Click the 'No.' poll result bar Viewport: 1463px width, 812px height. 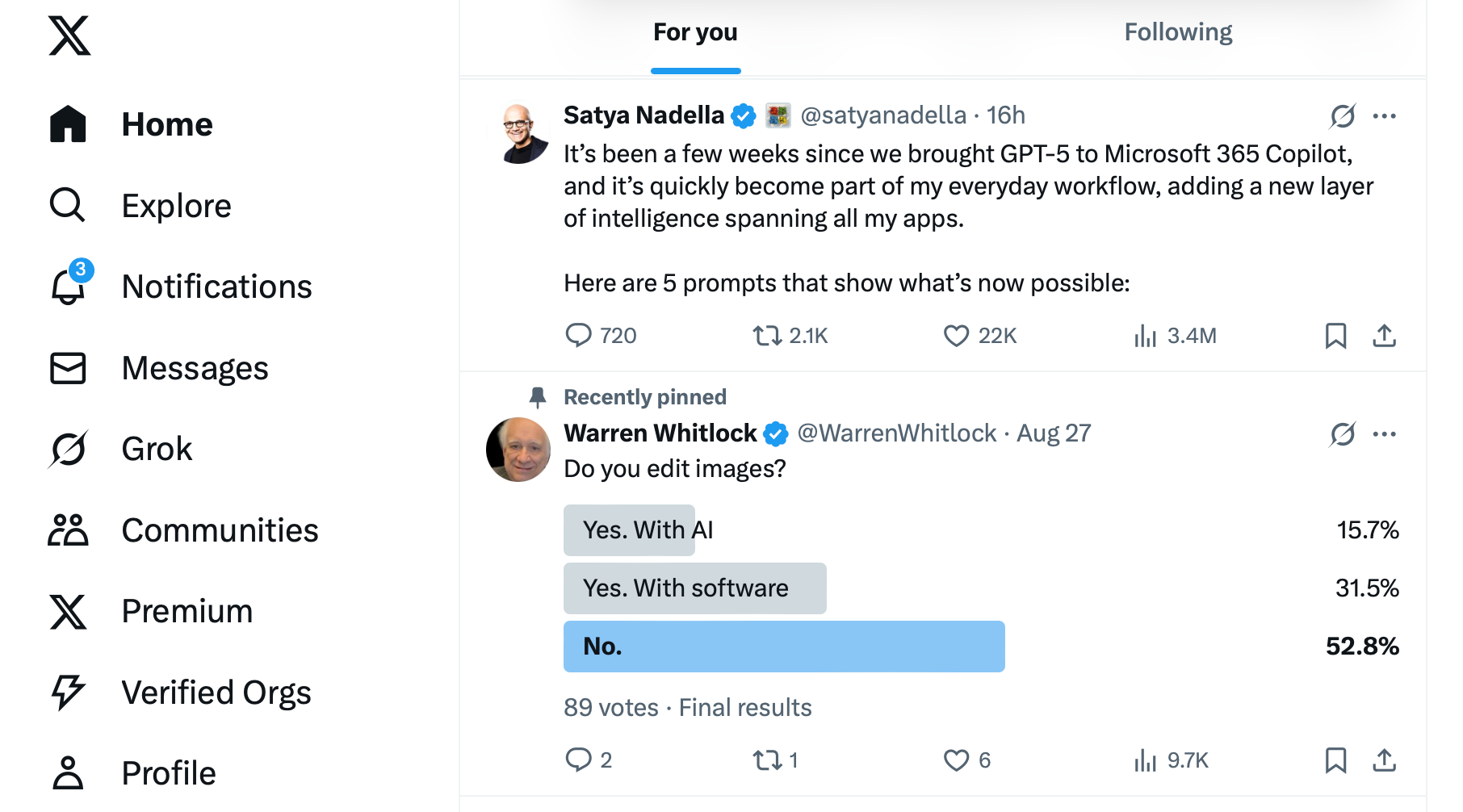coord(784,647)
